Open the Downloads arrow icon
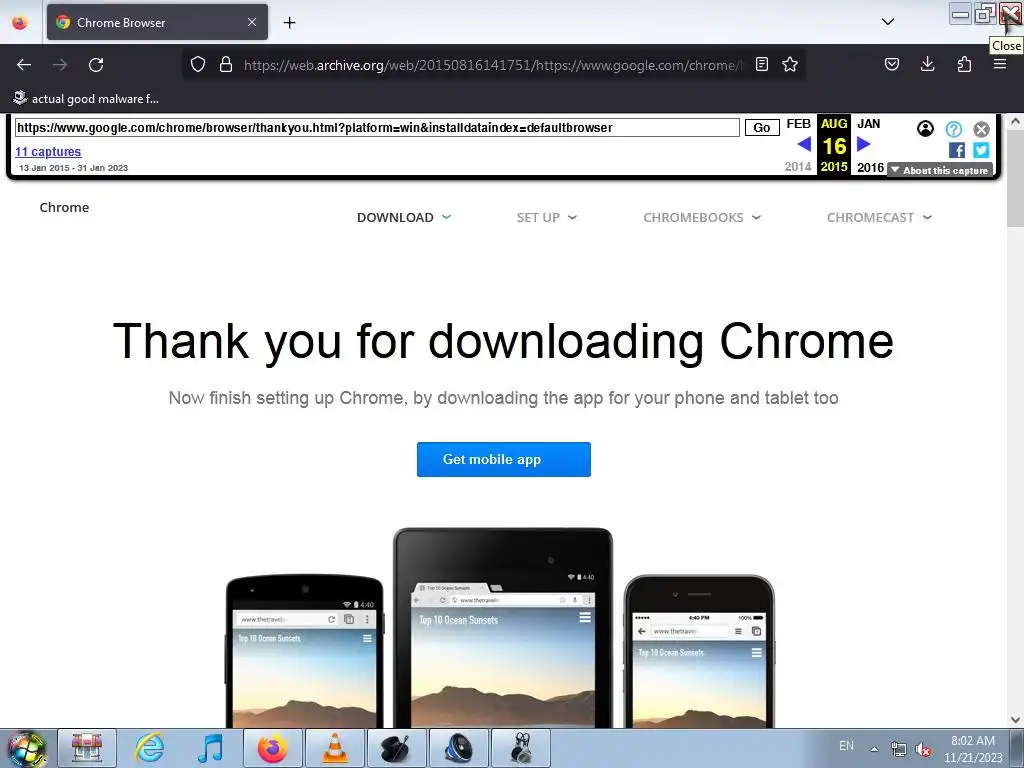The width and height of the screenshot is (1024, 768). click(x=927, y=64)
